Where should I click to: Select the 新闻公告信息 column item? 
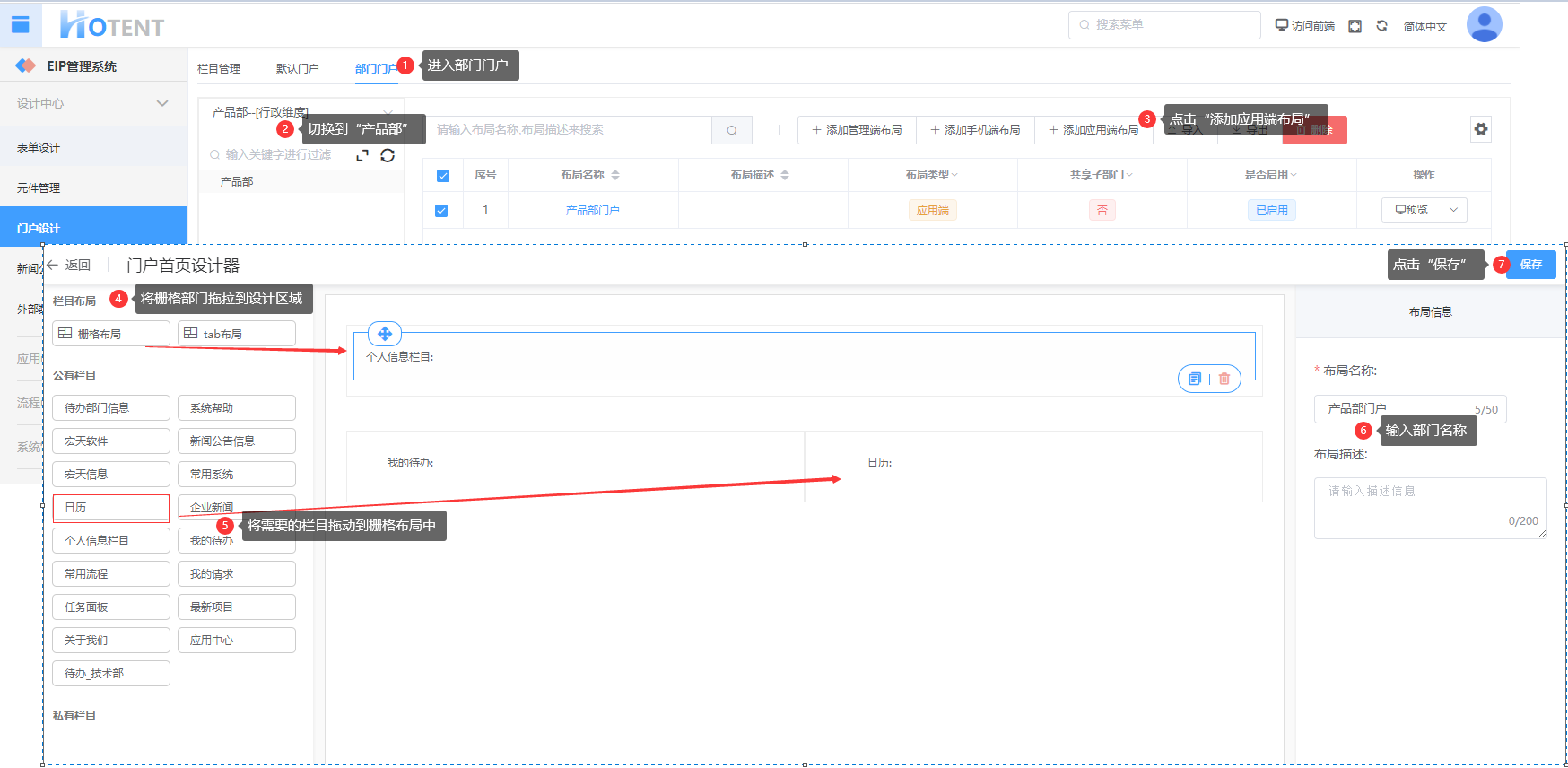coord(237,441)
